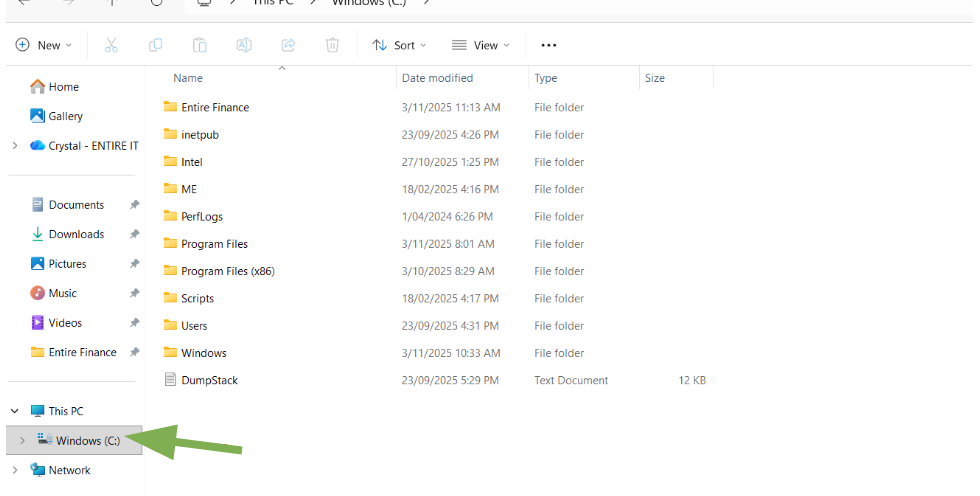Select the Program Files (x86) folder
Screen dimensions: 980x496
[227, 271]
